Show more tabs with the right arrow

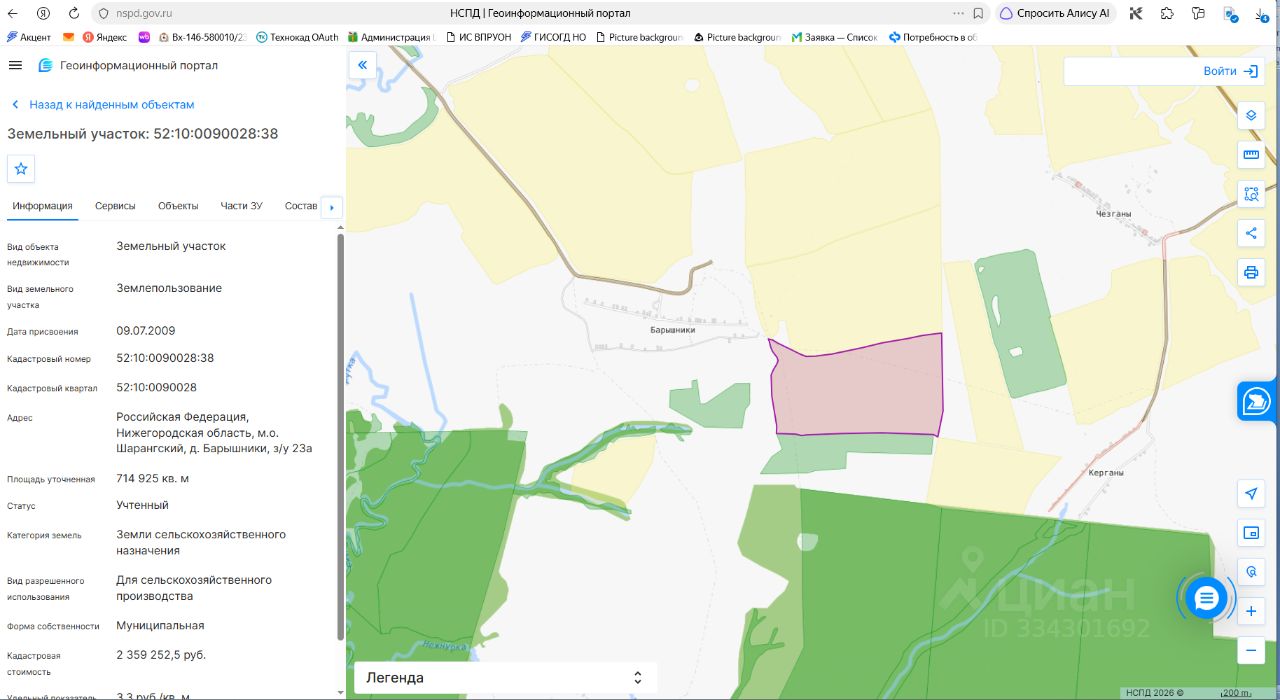pyautogui.click(x=333, y=208)
